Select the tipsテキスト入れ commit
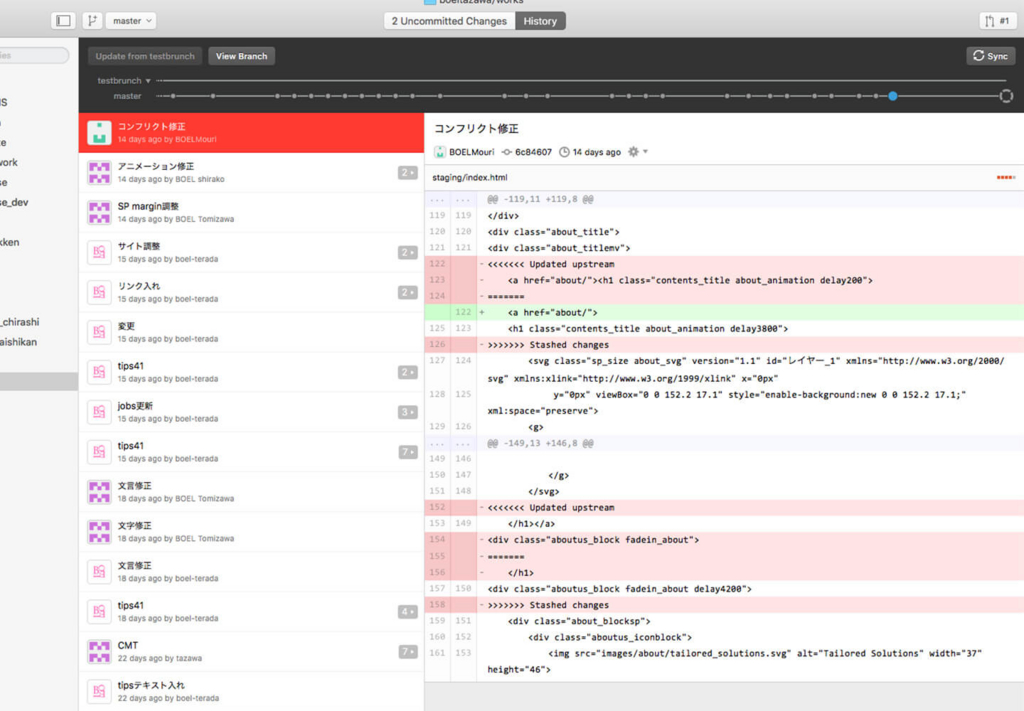 (x=251, y=691)
